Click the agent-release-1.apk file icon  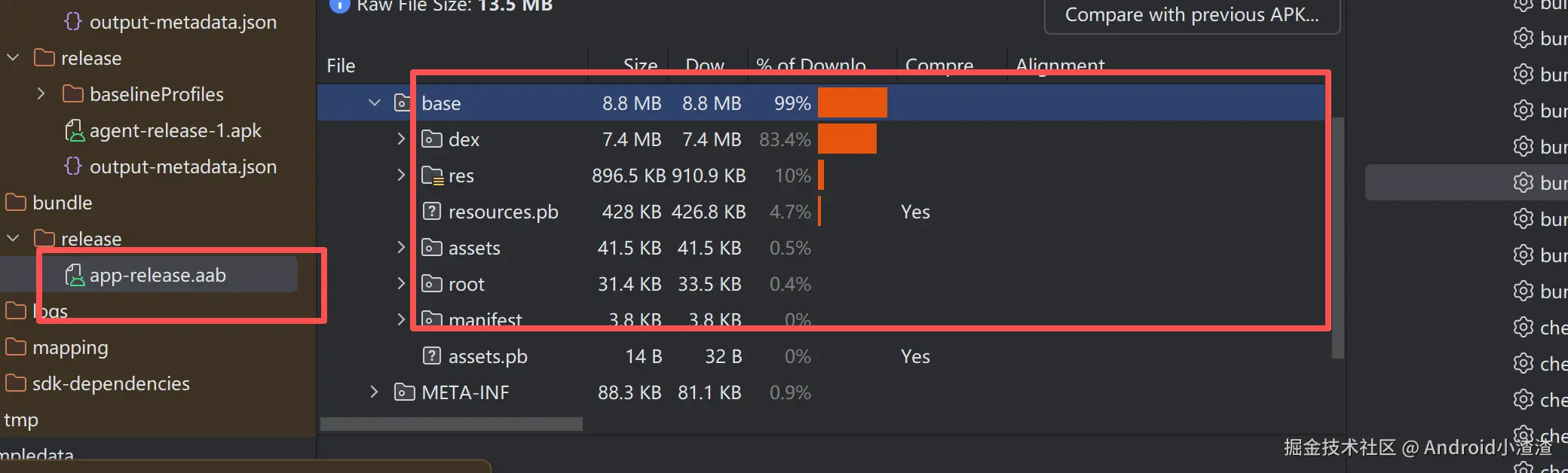(x=74, y=131)
